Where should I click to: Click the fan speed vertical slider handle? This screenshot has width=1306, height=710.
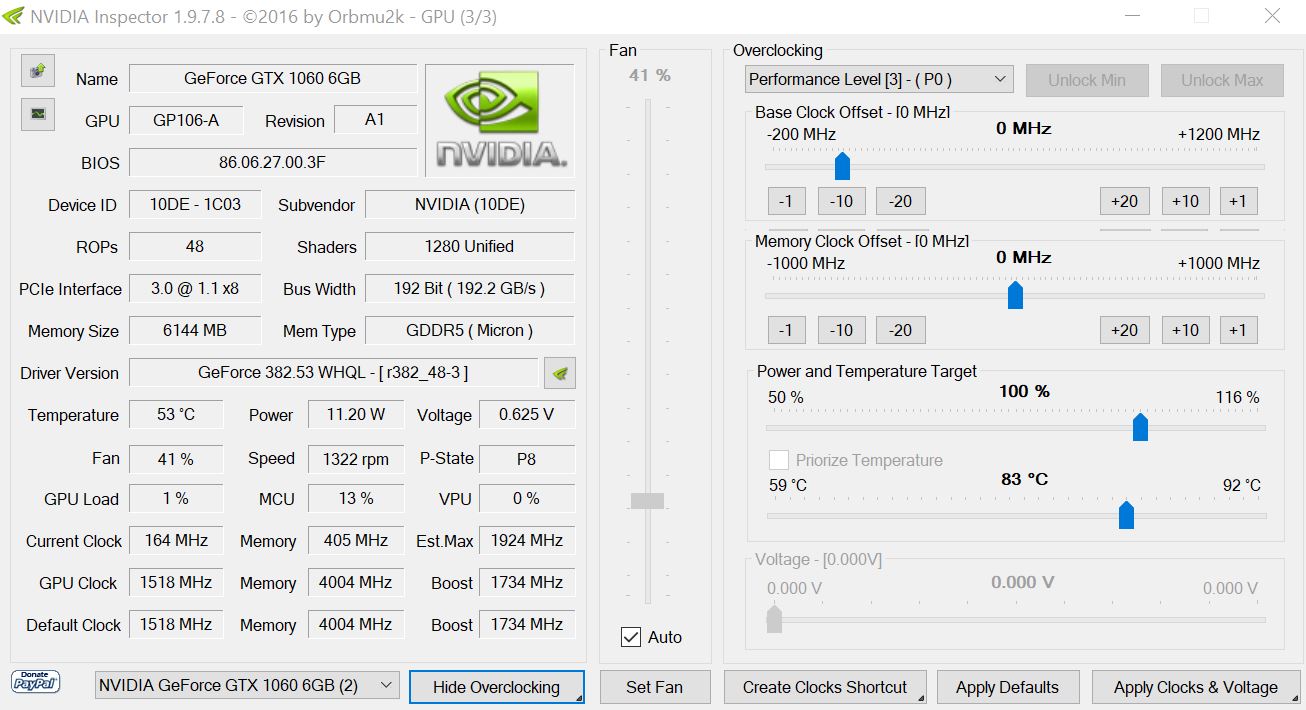[x=647, y=500]
